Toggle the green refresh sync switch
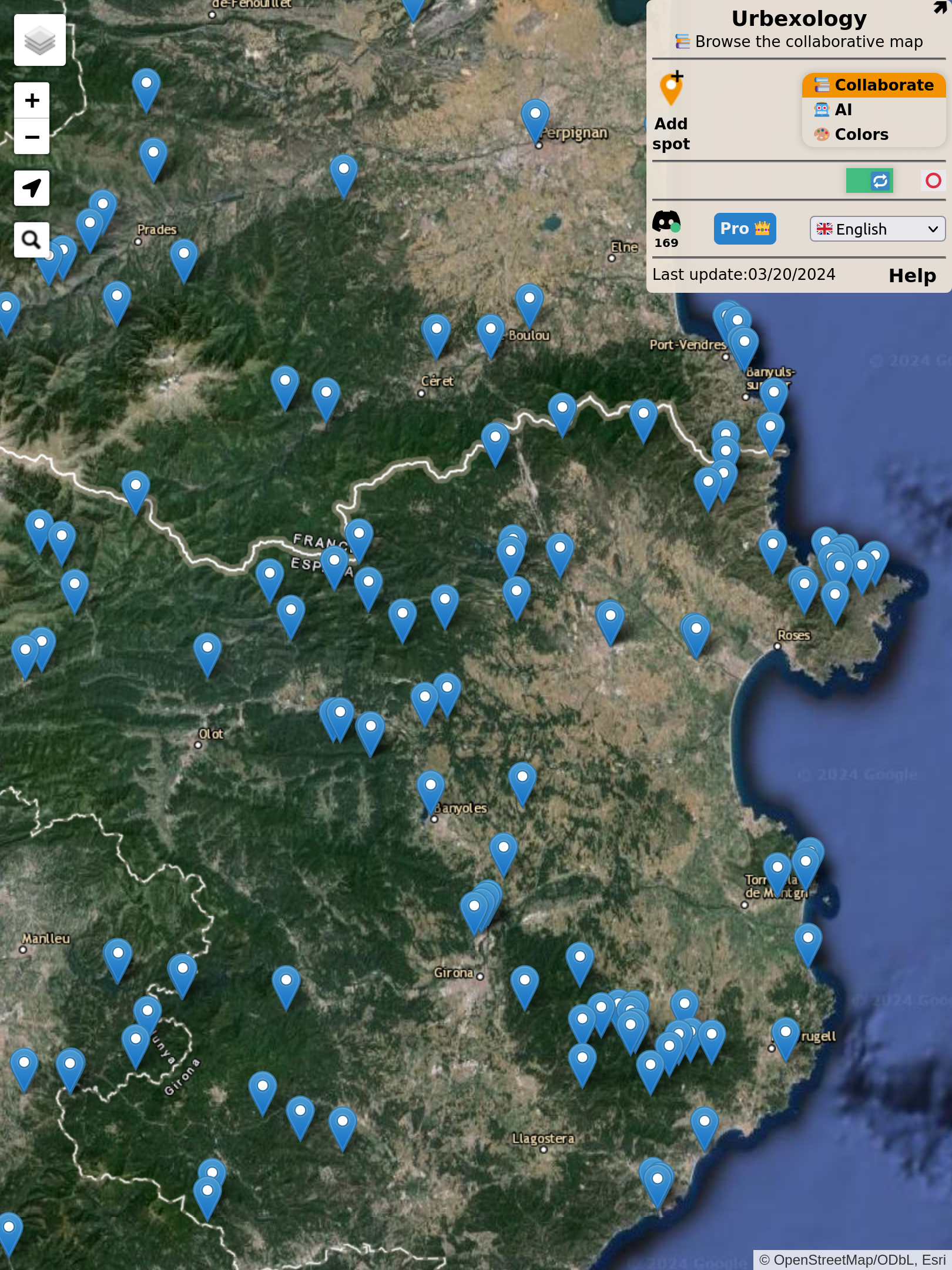 pos(870,181)
